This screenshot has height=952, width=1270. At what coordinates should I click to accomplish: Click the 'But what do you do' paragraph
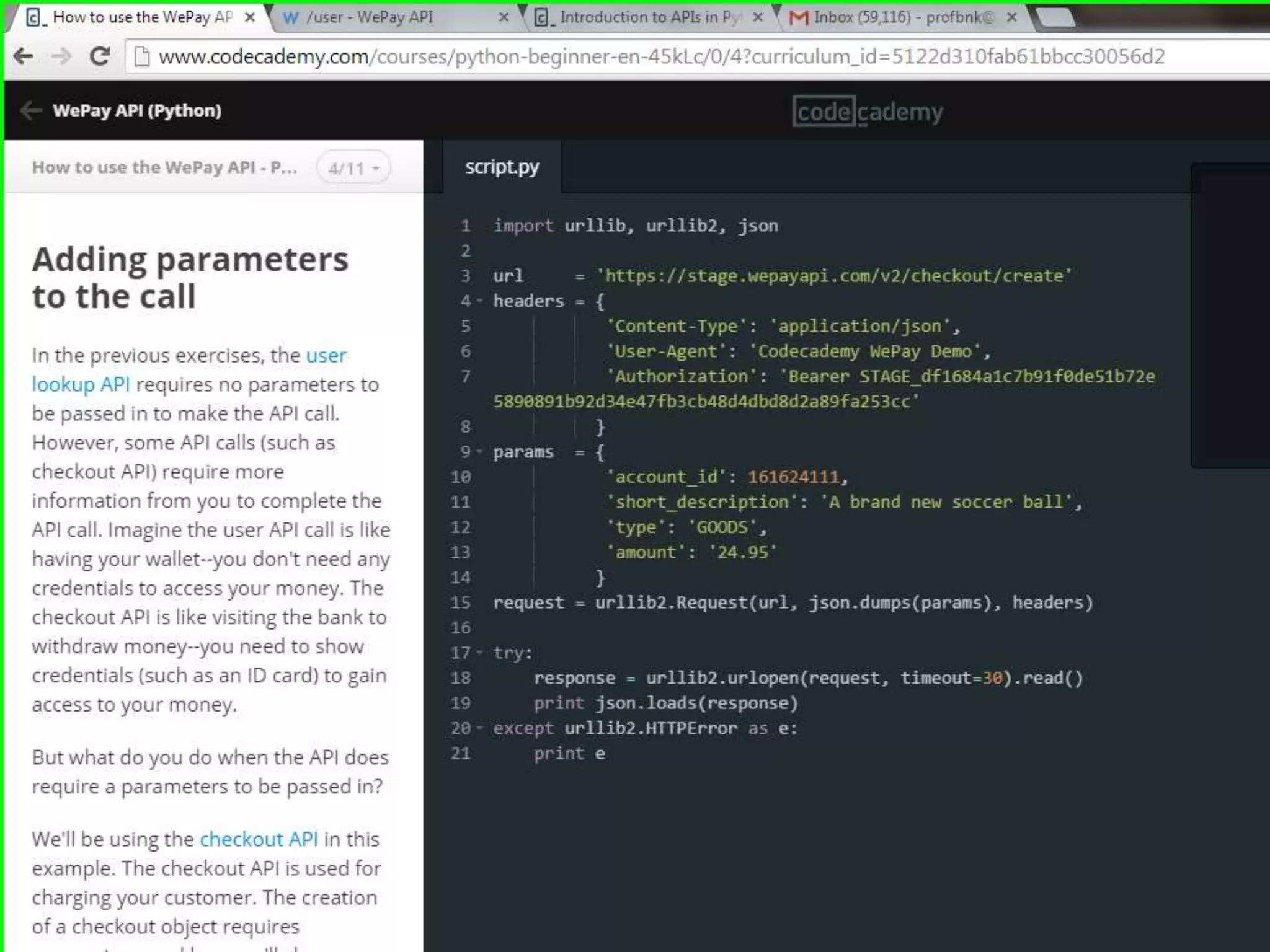(210, 772)
